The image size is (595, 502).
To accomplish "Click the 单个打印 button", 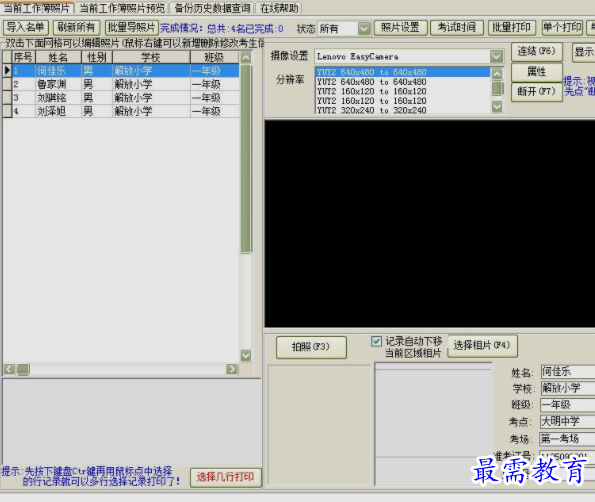I will (x=562, y=28).
